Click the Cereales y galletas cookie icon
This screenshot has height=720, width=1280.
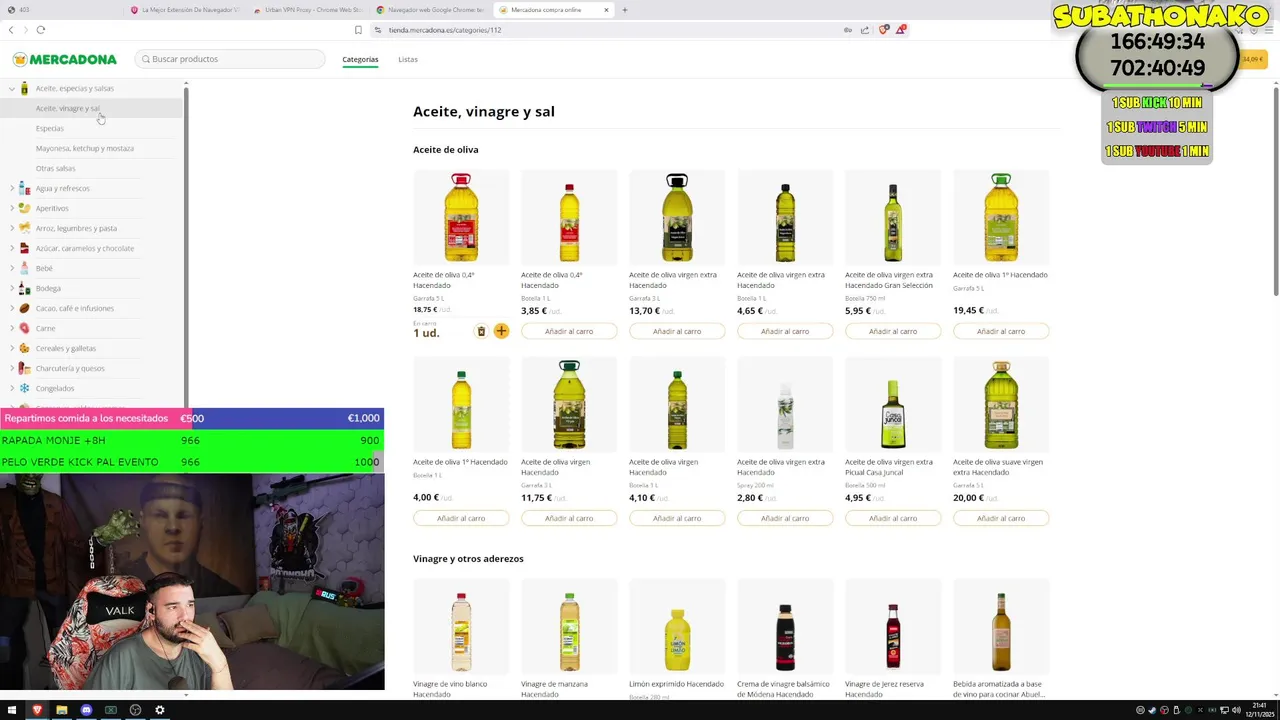[x=24, y=348]
